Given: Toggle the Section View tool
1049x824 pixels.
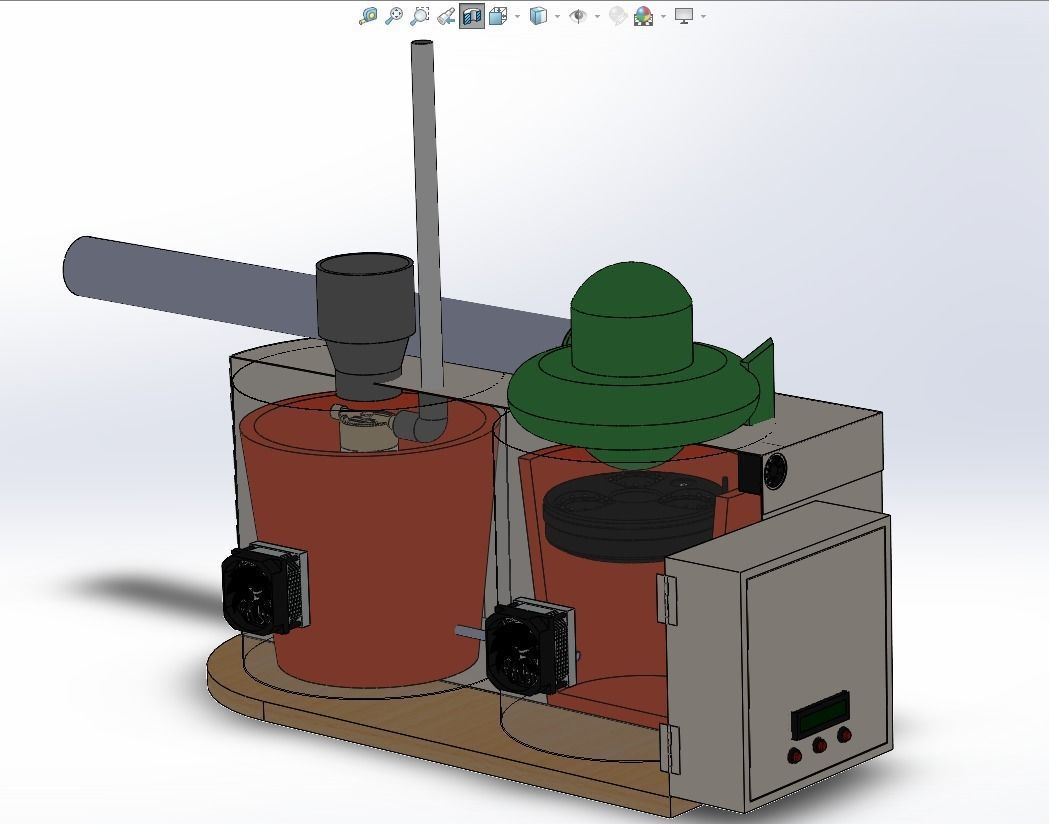Looking at the screenshot, I should (x=472, y=15).
